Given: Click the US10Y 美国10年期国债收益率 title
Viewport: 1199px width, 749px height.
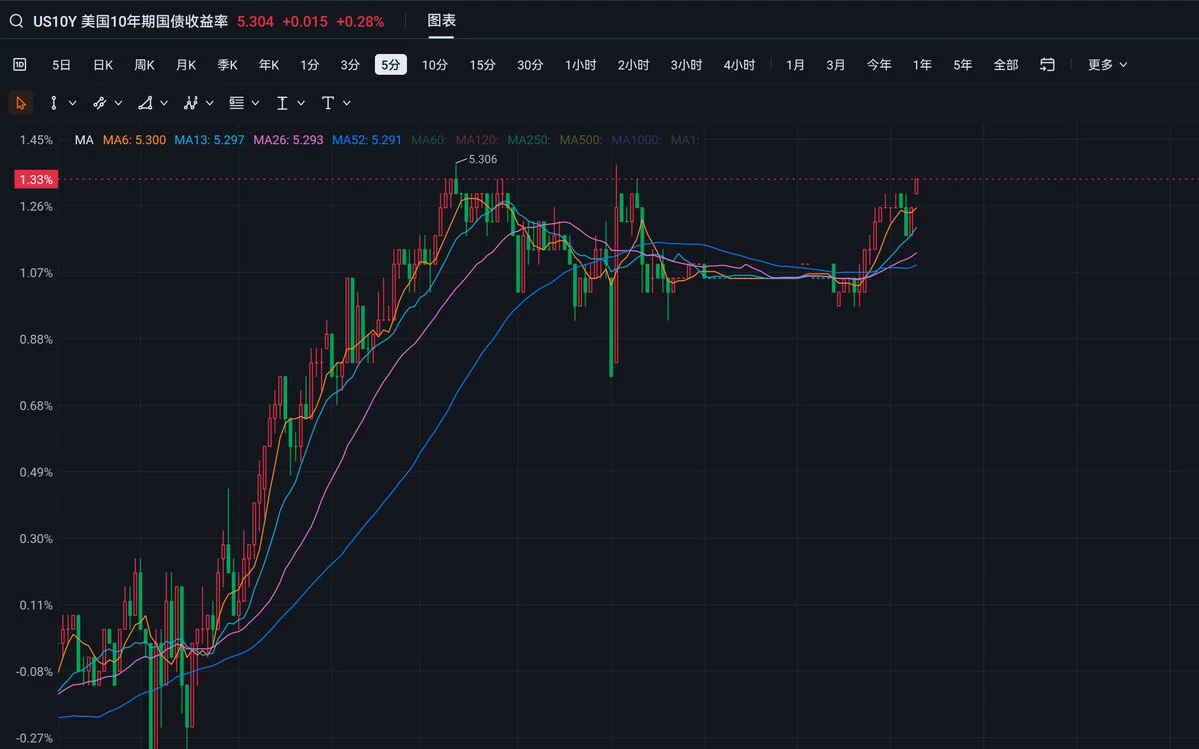Looking at the screenshot, I should coord(131,21).
